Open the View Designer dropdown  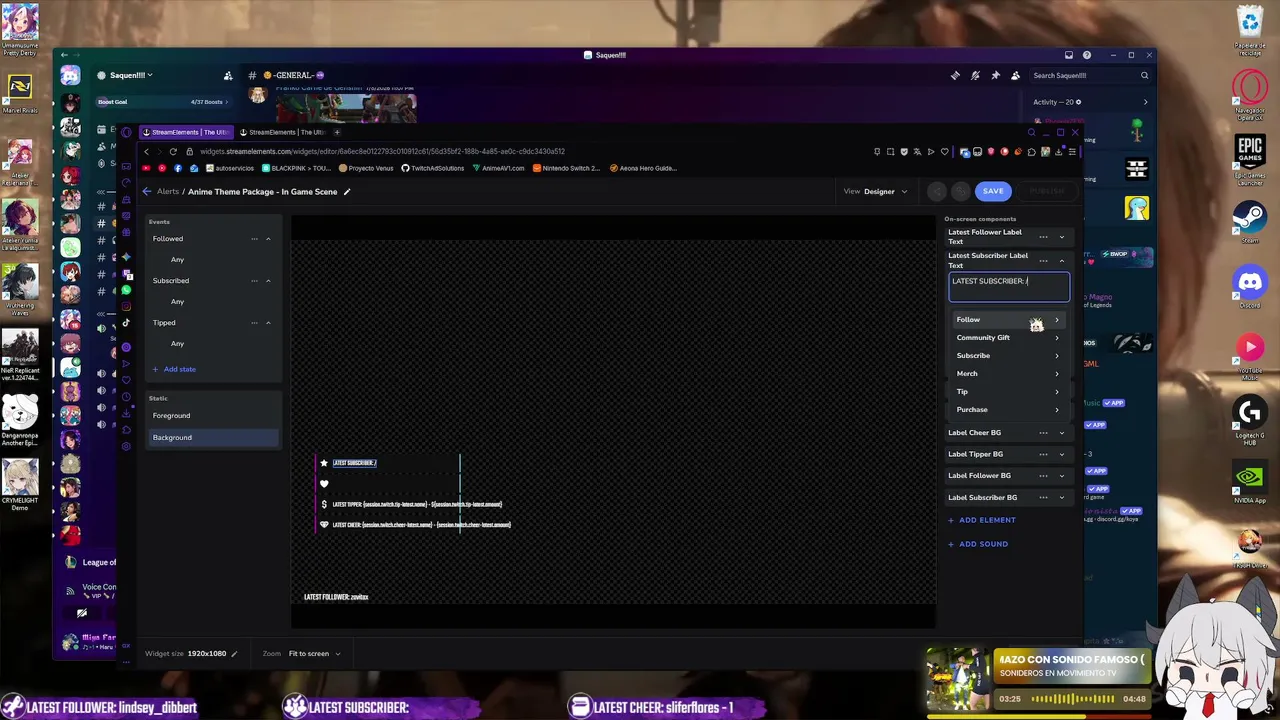[876, 191]
